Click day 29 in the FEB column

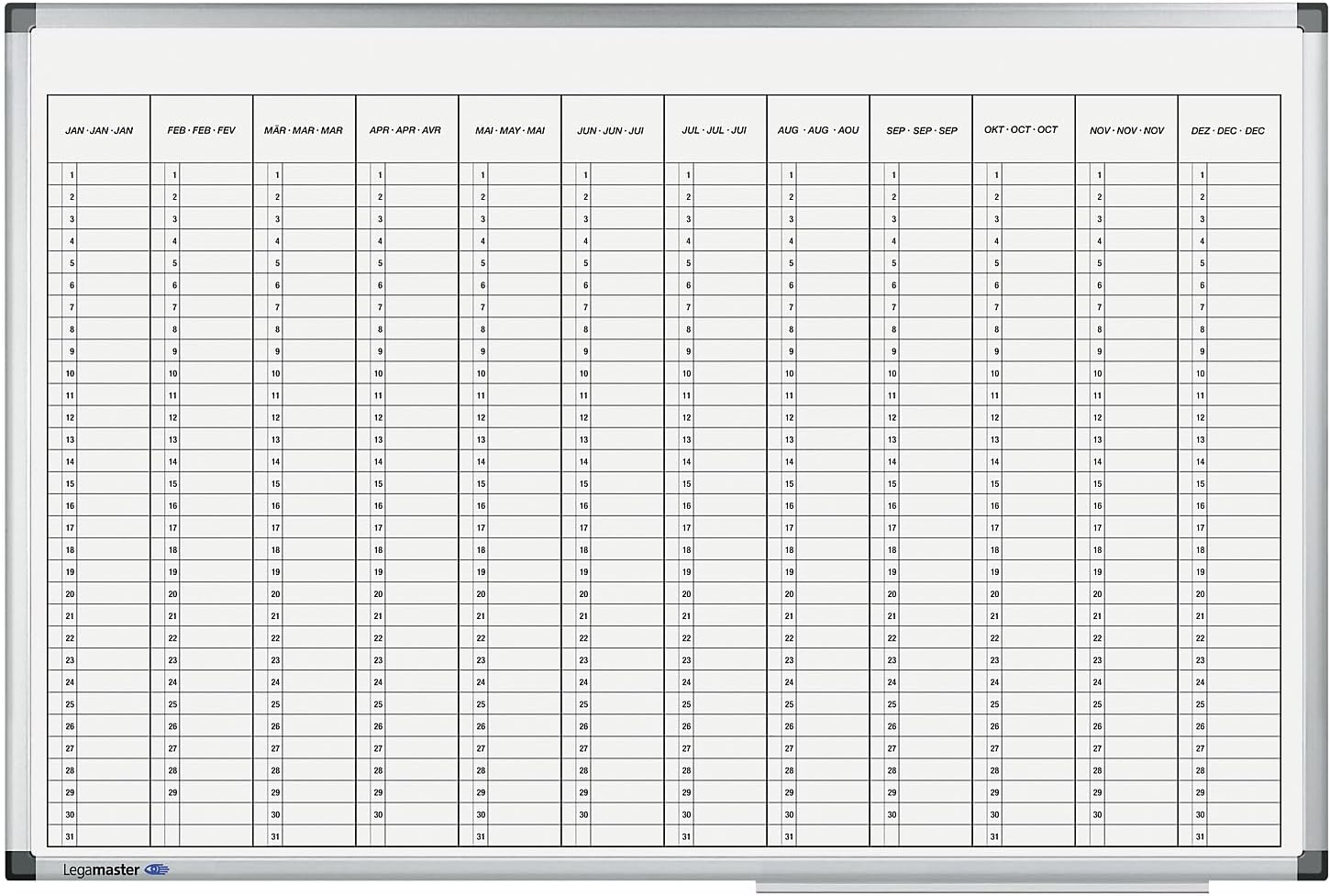(x=172, y=792)
